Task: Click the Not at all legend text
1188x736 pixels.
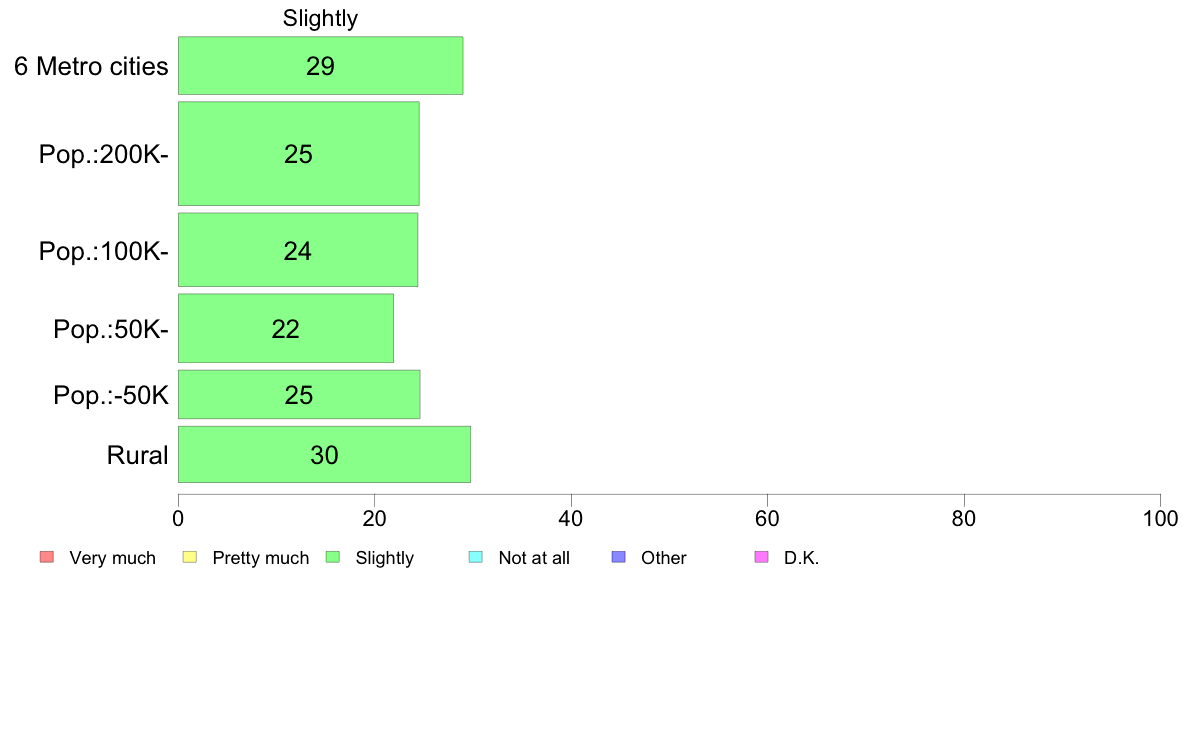Action: point(534,558)
